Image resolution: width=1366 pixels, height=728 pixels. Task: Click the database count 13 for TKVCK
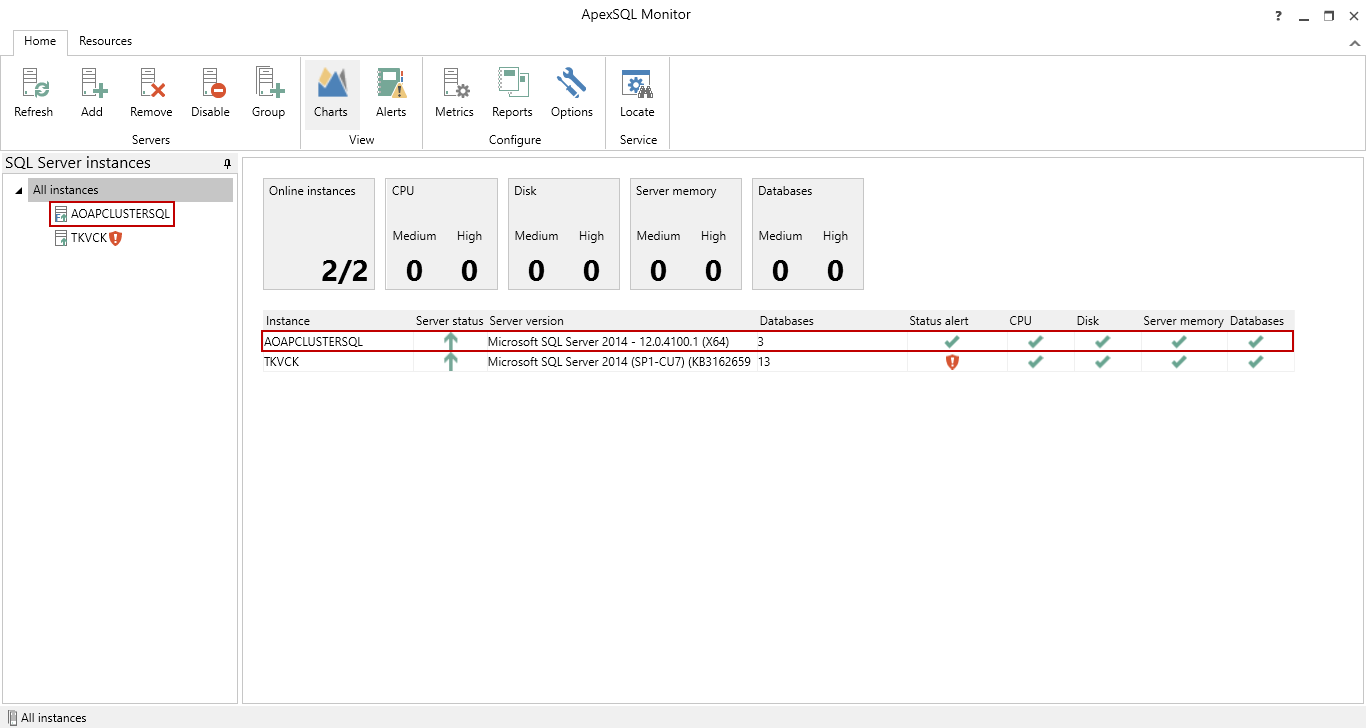(x=764, y=362)
